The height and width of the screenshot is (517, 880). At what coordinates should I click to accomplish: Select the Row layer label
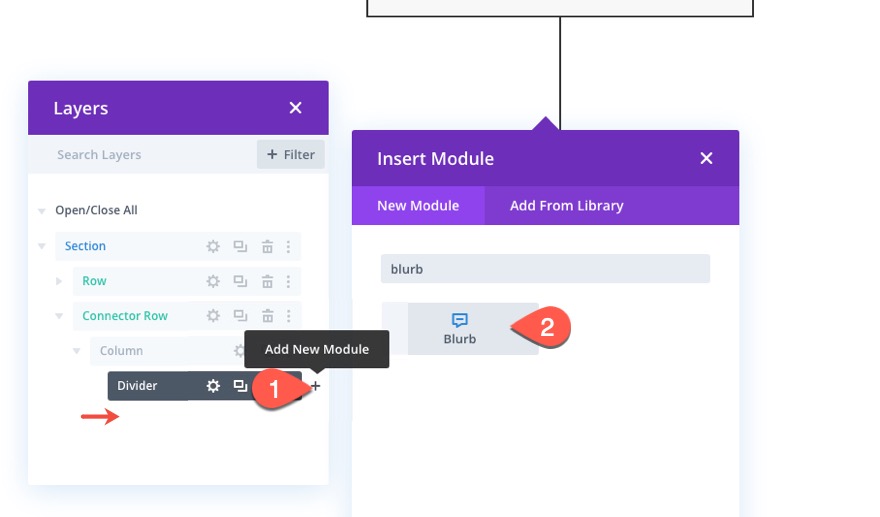[x=94, y=281]
